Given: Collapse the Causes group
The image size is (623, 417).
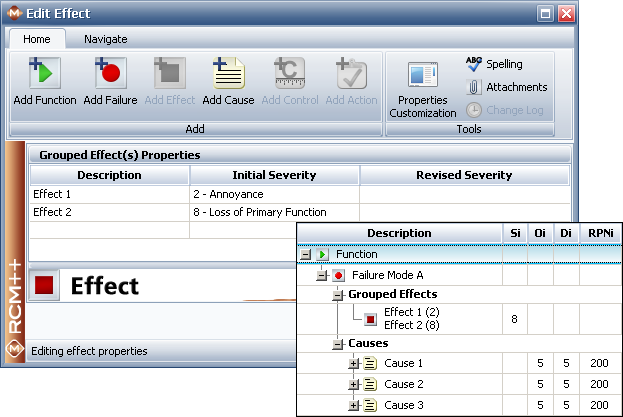Looking at the screenshot, I should [x=338, y=344].
